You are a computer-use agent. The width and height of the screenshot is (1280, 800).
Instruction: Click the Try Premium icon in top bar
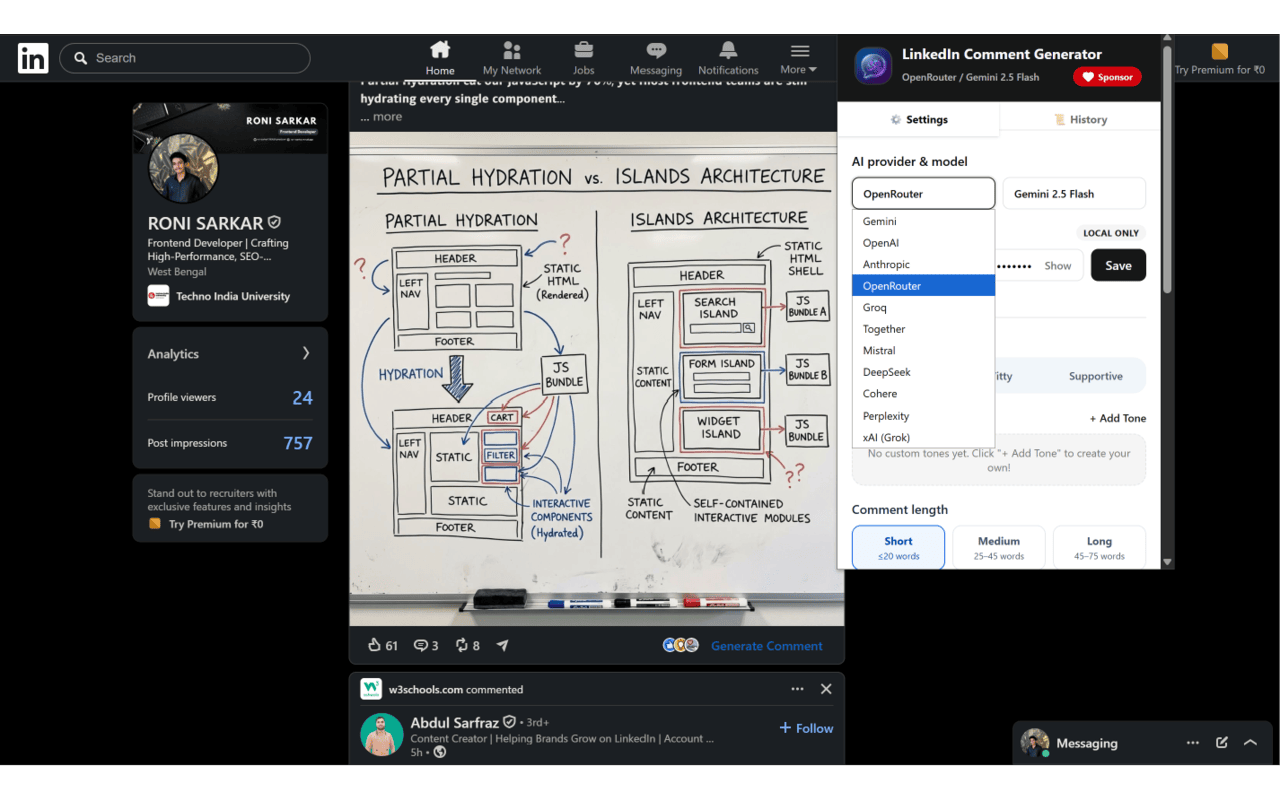click(x=1219, y=52)
